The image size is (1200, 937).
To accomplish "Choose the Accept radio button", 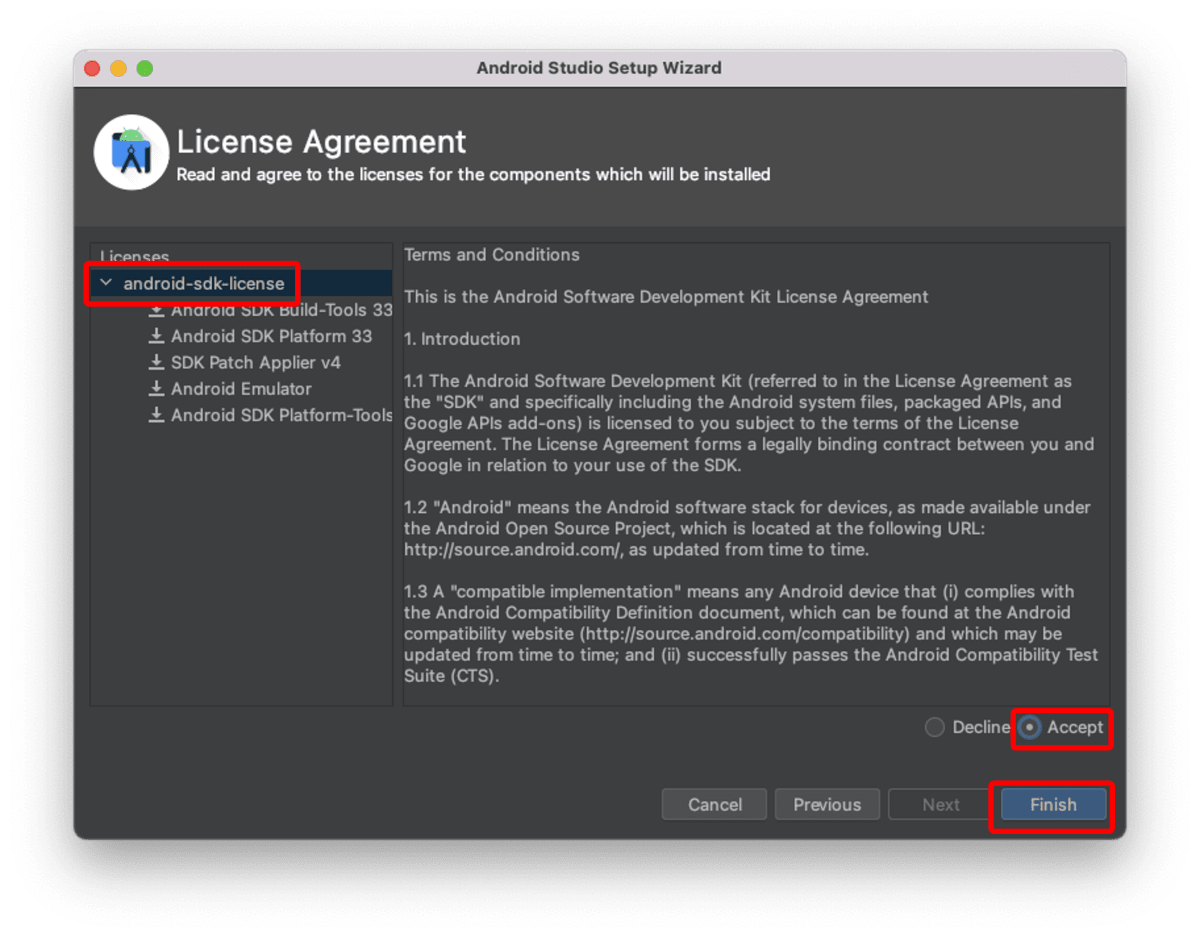I will click(x=1030, y=728).
